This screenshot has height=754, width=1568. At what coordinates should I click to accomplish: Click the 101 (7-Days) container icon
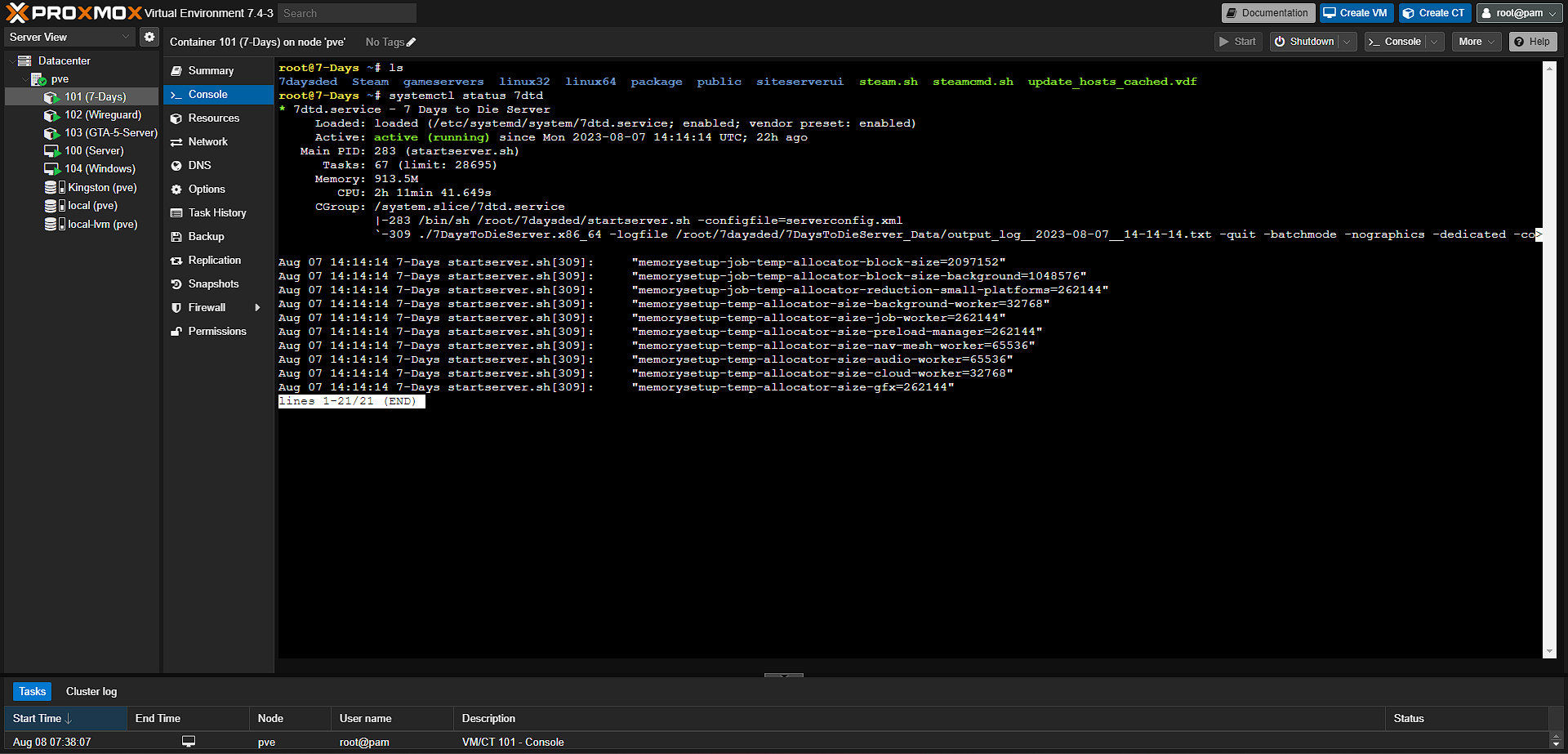coord(51,97)
